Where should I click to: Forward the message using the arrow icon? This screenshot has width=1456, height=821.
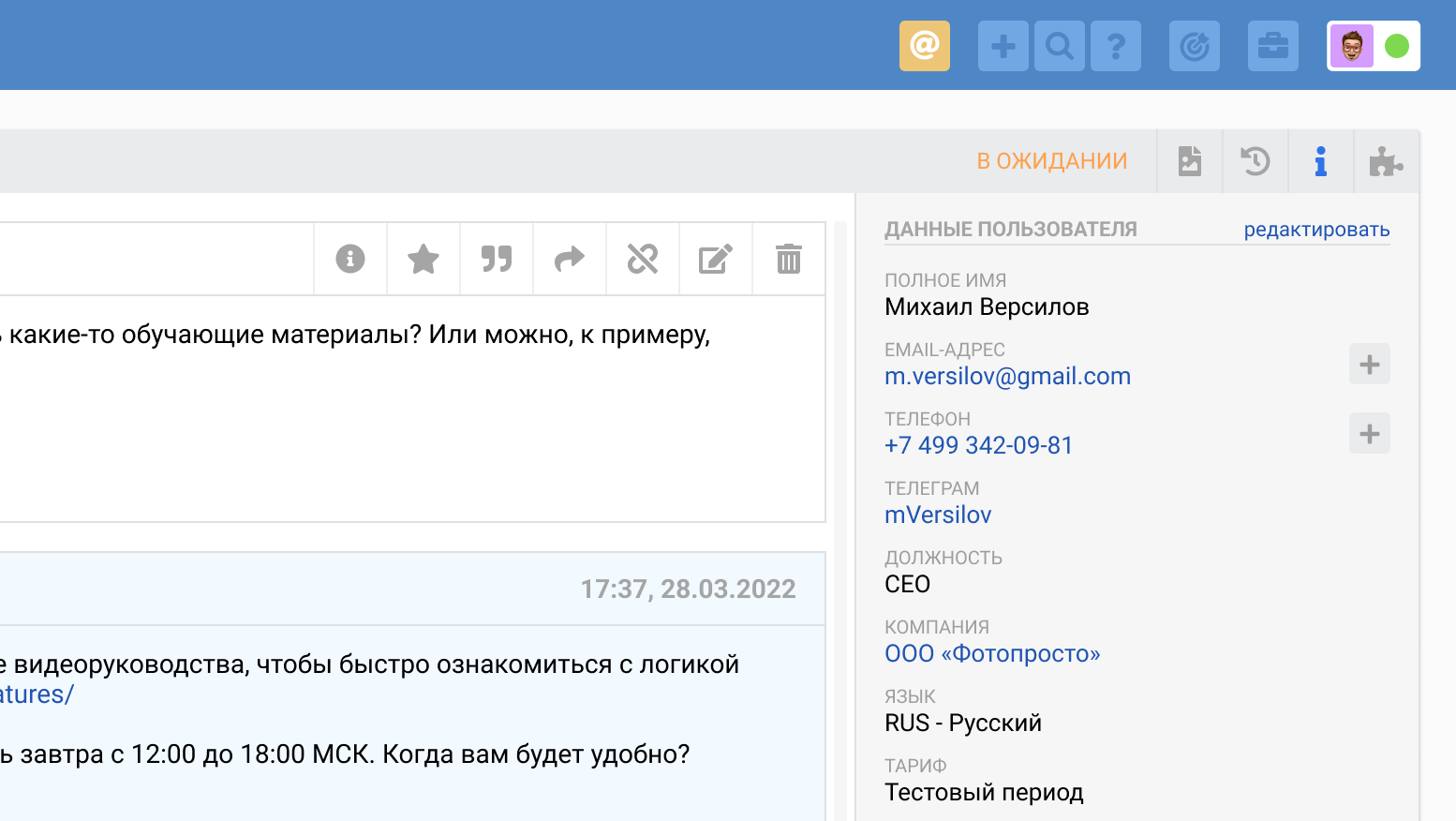click(569, 259)
